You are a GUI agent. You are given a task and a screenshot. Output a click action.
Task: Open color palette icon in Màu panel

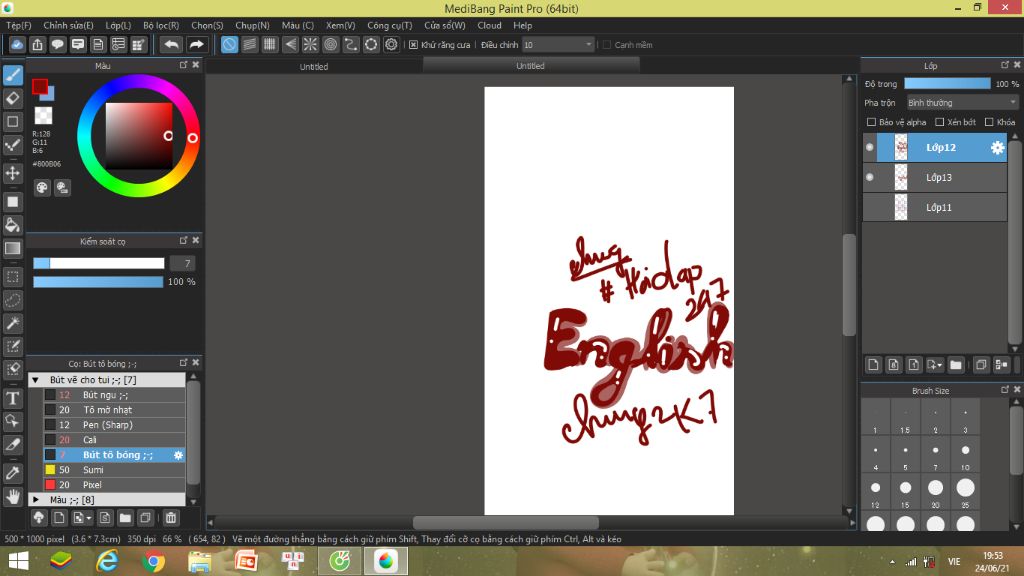tap(42, 188)
